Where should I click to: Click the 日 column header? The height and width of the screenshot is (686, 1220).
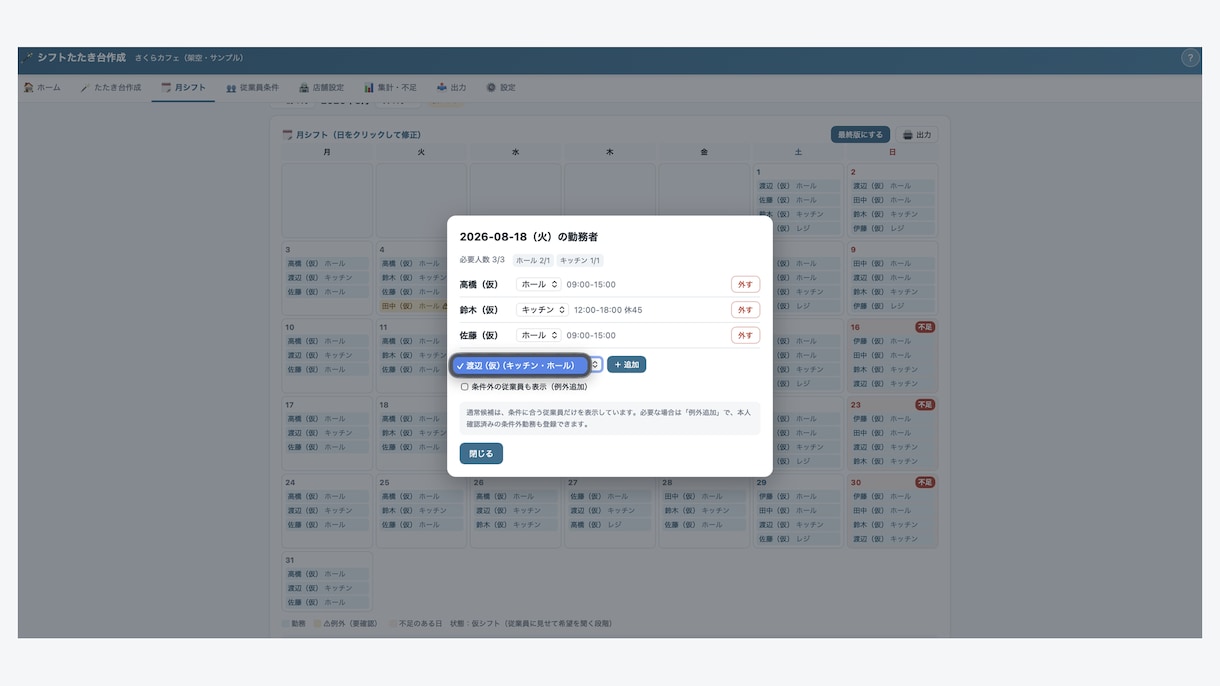point(893,152)
